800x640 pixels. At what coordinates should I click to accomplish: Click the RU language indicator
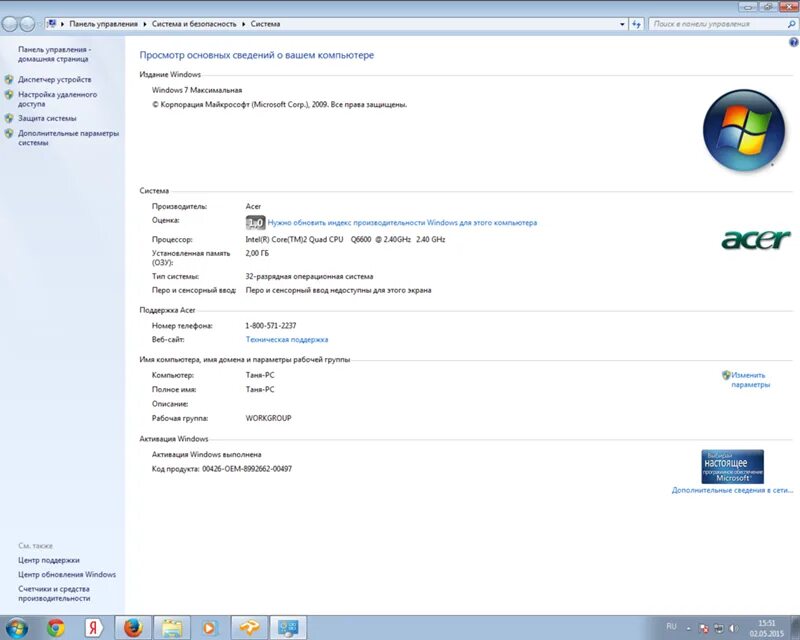(671, 626)
